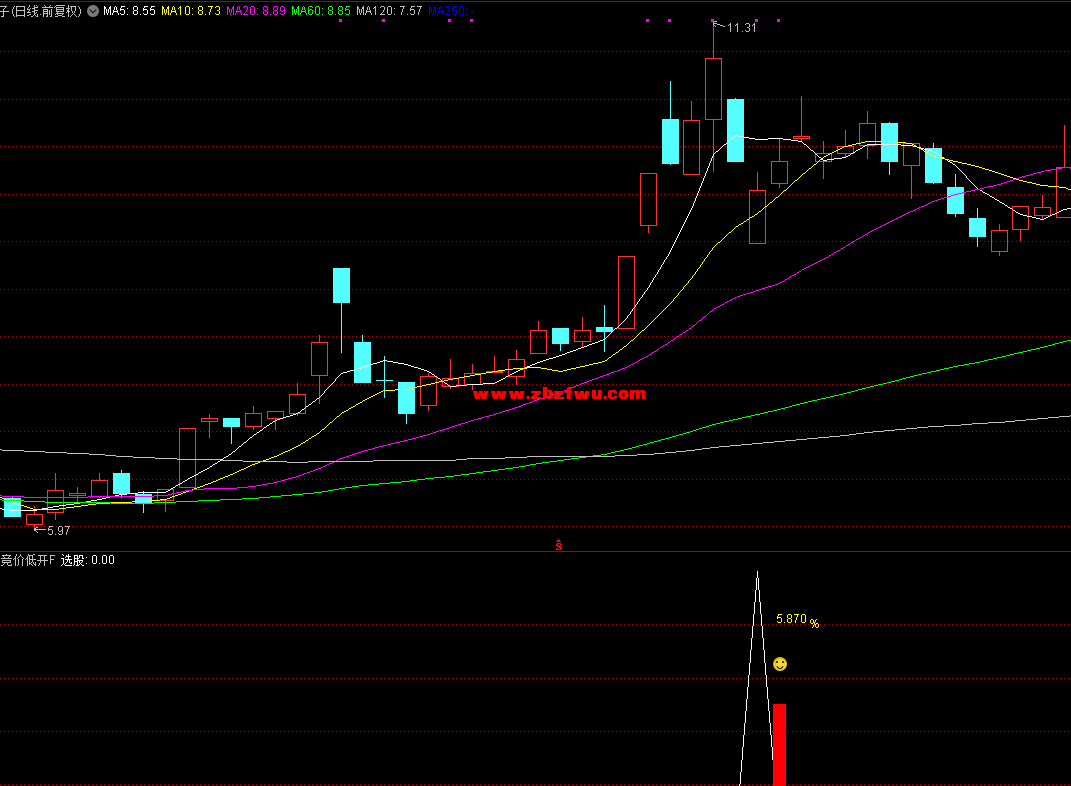
Task: Select the MA120: 7.57 indicator label
Action: [389, 11]
